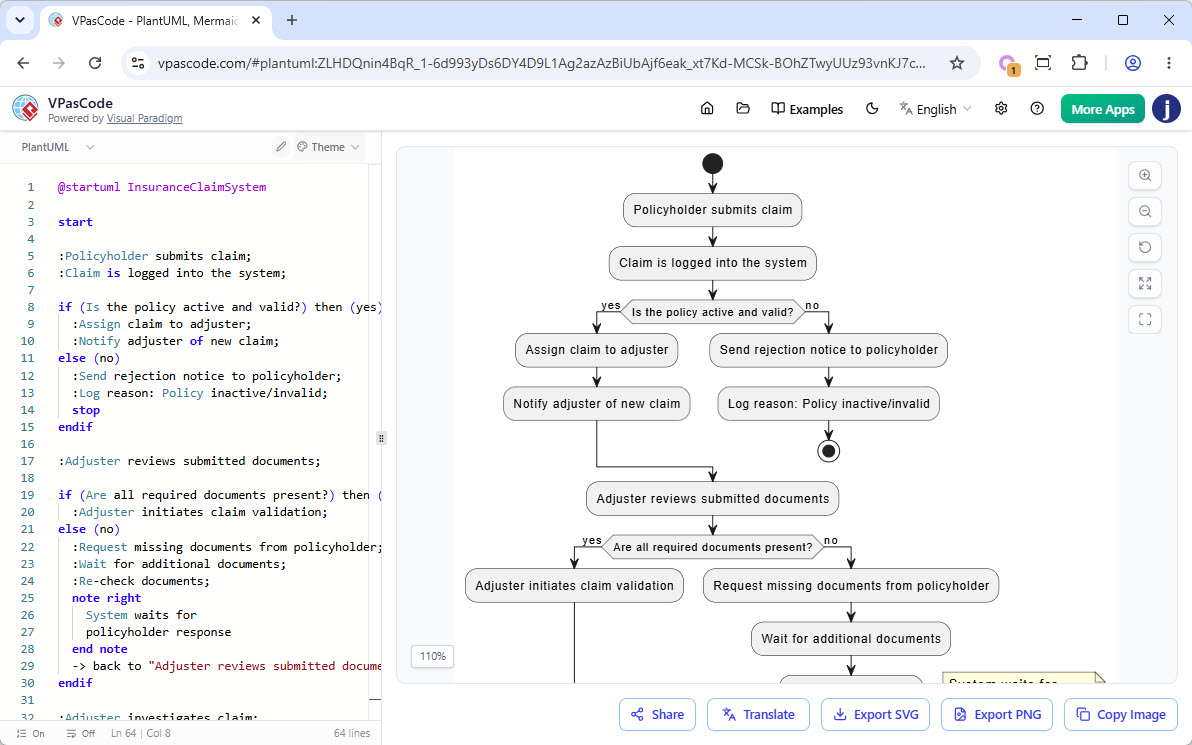Click the '64 lines' status text
This screenshot has width=1192, height=745.
pyautogui.click(x=352, y=734)
